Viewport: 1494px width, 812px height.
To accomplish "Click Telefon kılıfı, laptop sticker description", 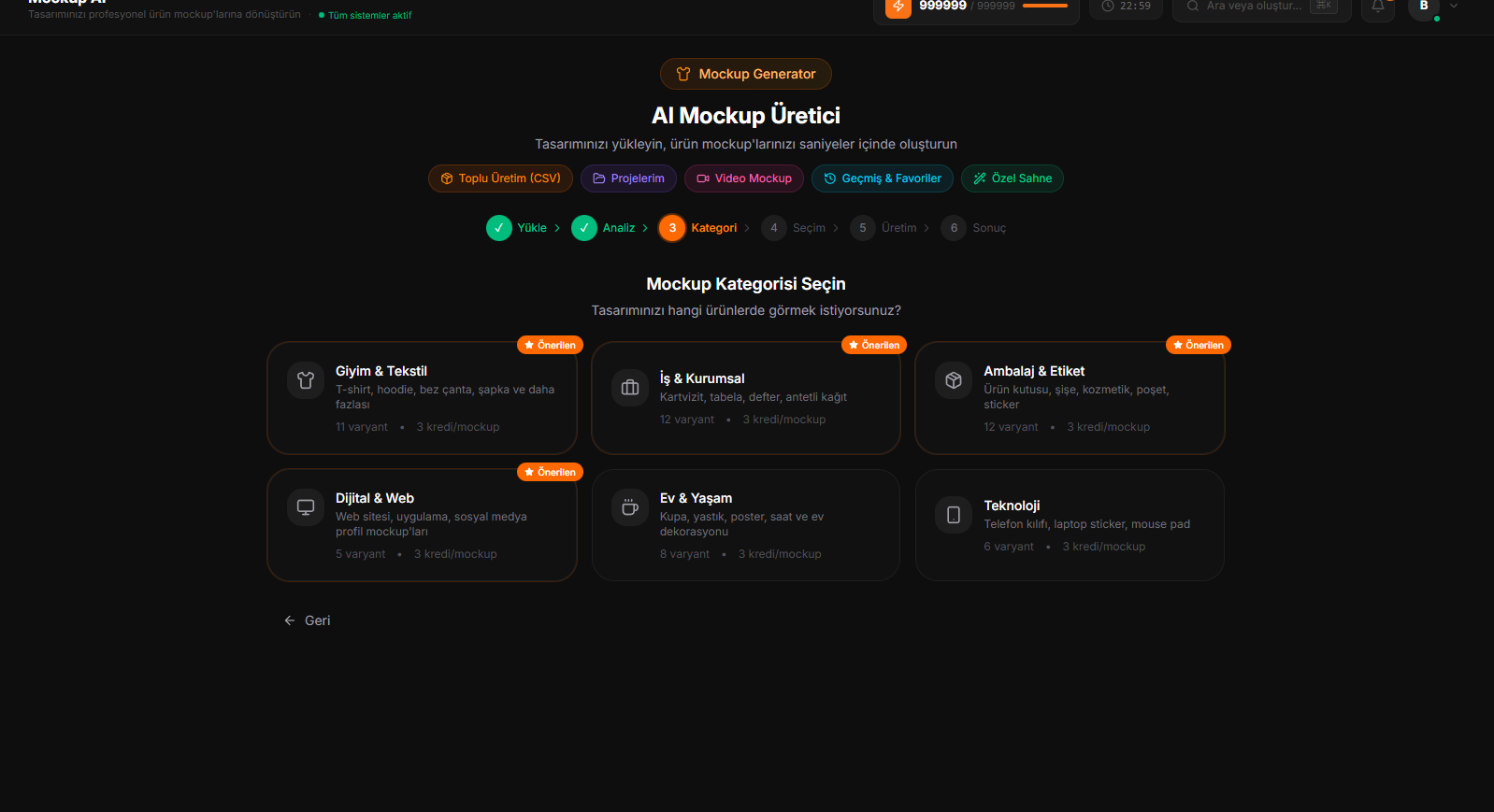I will click(x=1087, y=524).
